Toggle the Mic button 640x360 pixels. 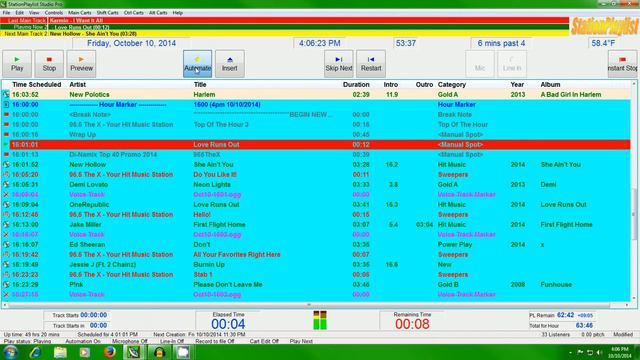click(480, 64)
